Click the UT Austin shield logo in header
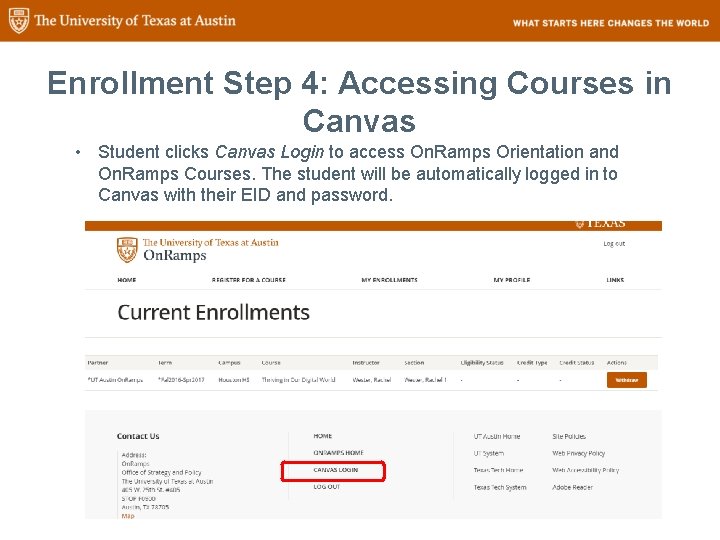 [x=19, y=21]
